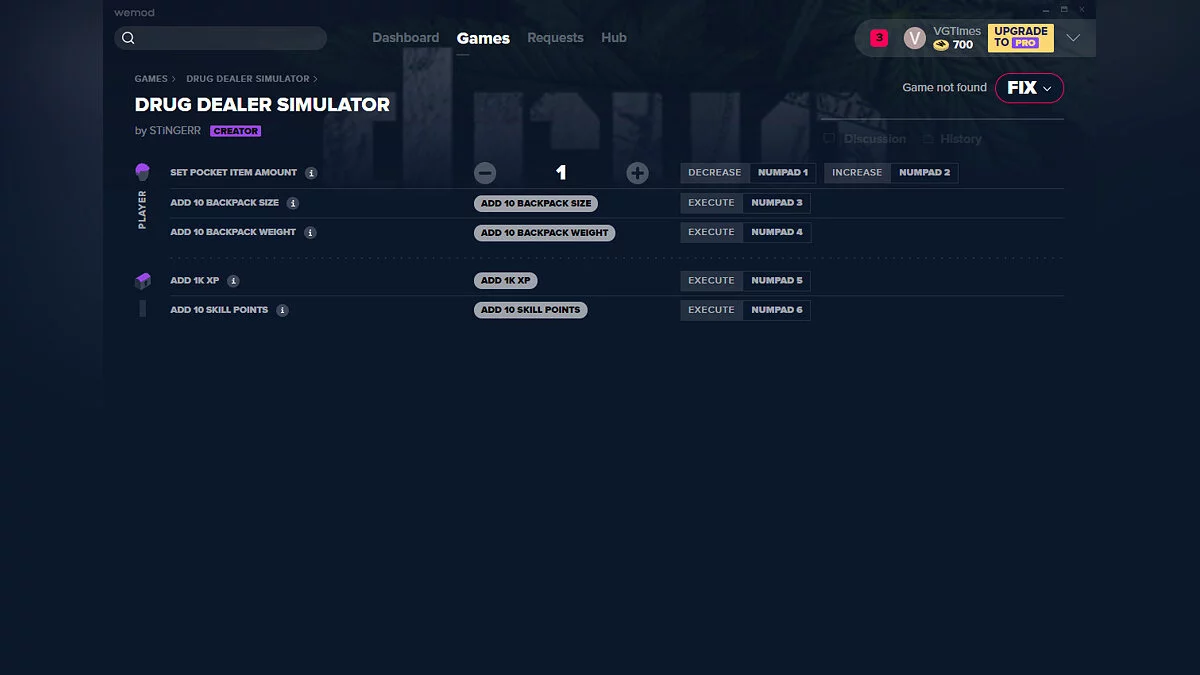Increase pocket item amount with plus button
1200x675 pixels.
click(637, 173)
